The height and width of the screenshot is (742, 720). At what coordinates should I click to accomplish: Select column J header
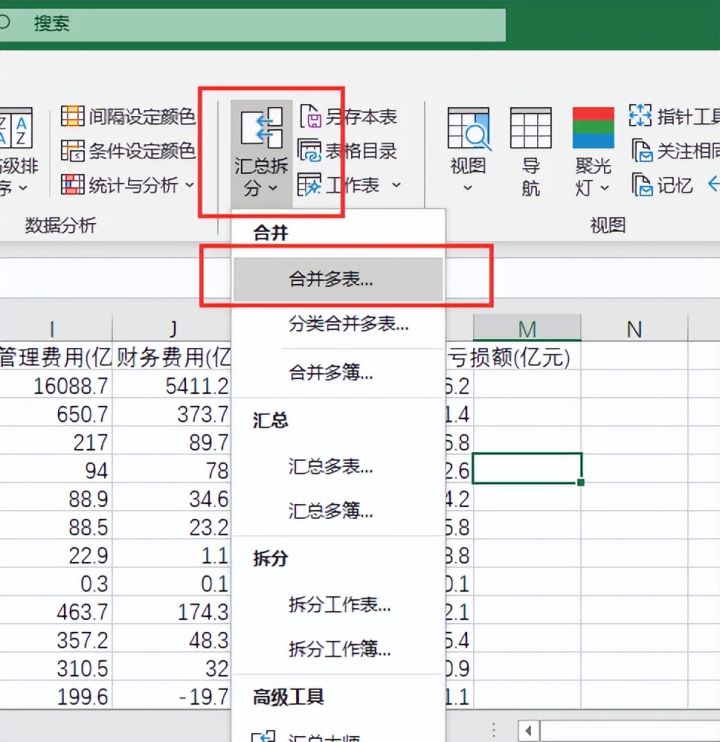coord(172,329)
